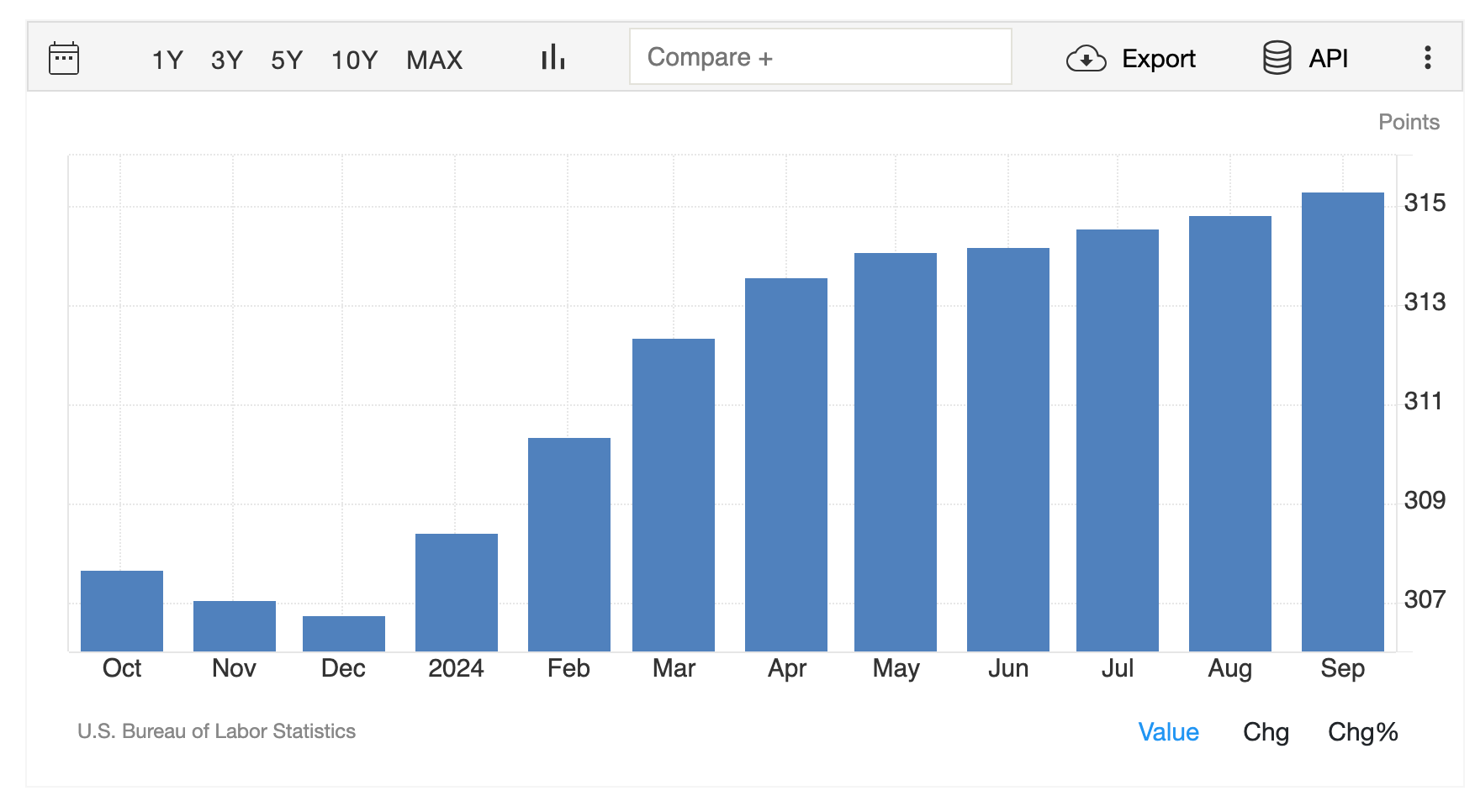Screen dimensions: 1475x812
Task: Open the chart type bar icon
Action: coord(552,57)
